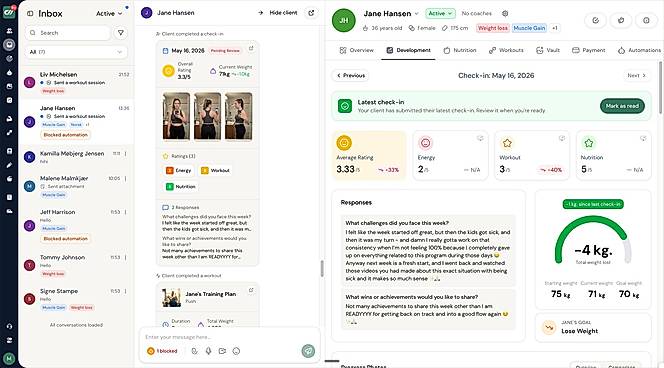Toggle Hide client panel
Screen dimensions: 664x368
(278, 13)
